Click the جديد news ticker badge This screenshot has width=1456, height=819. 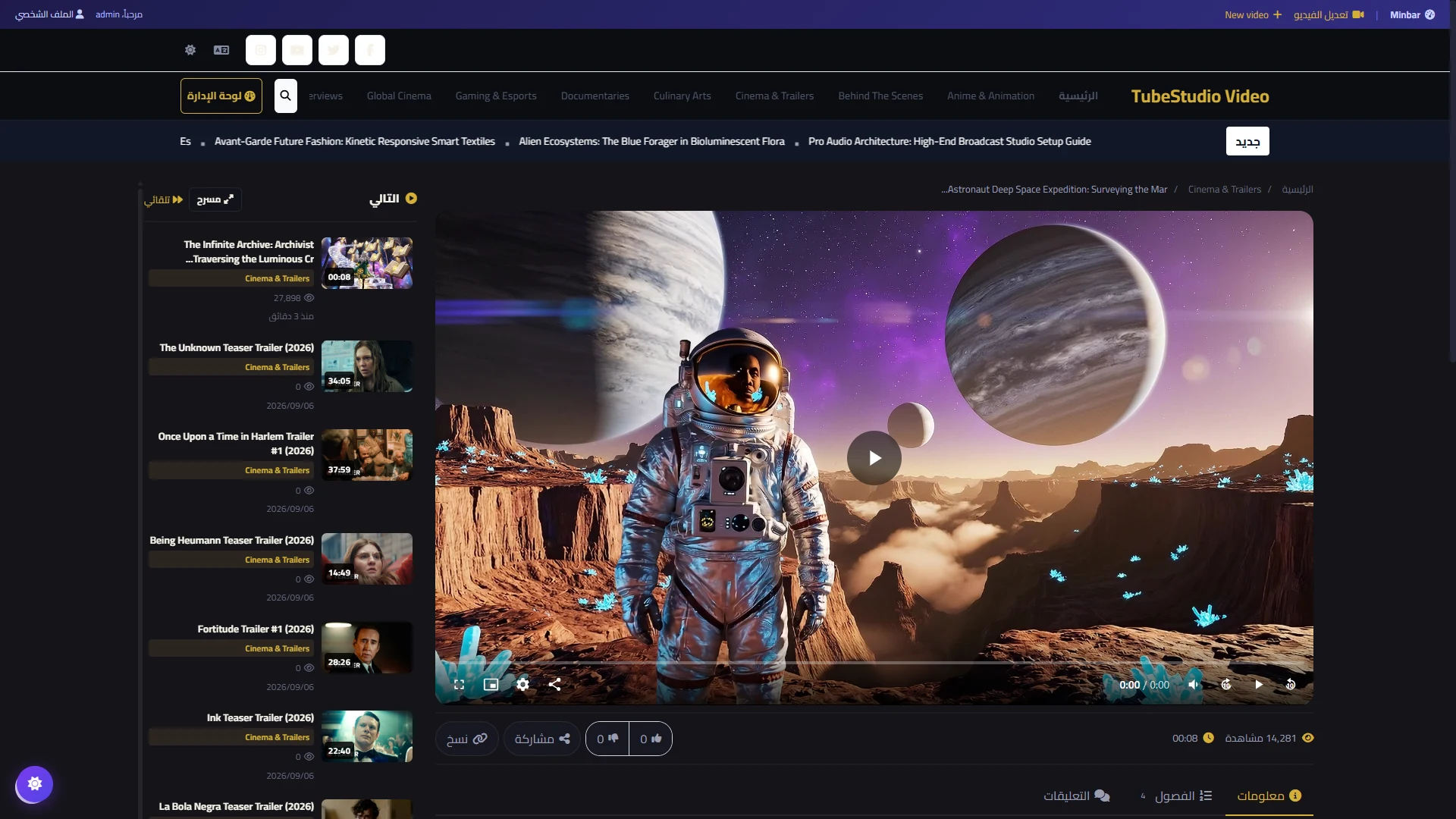(1247, 141)
